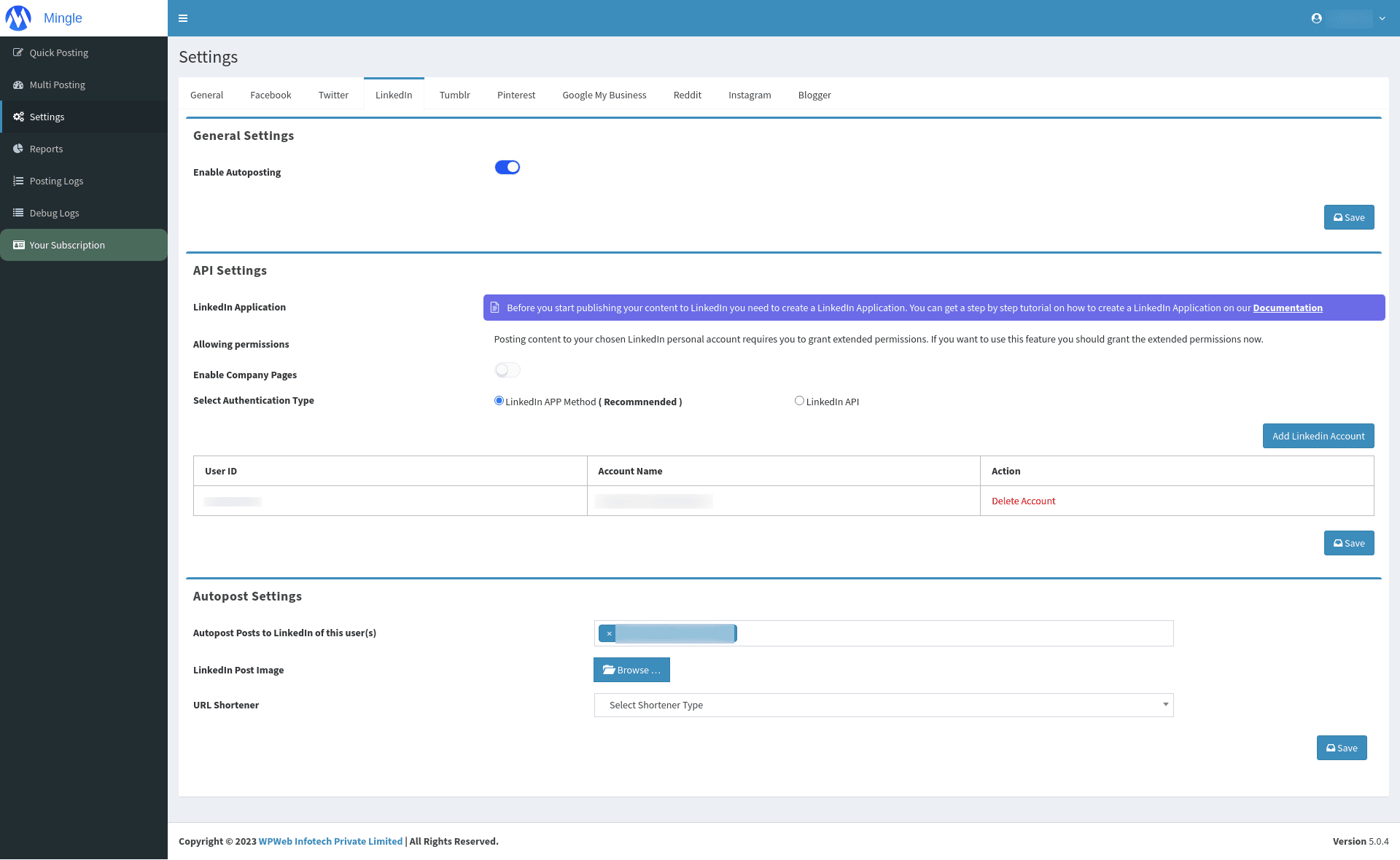Open Reports from the sidebar

coord(47,148)
